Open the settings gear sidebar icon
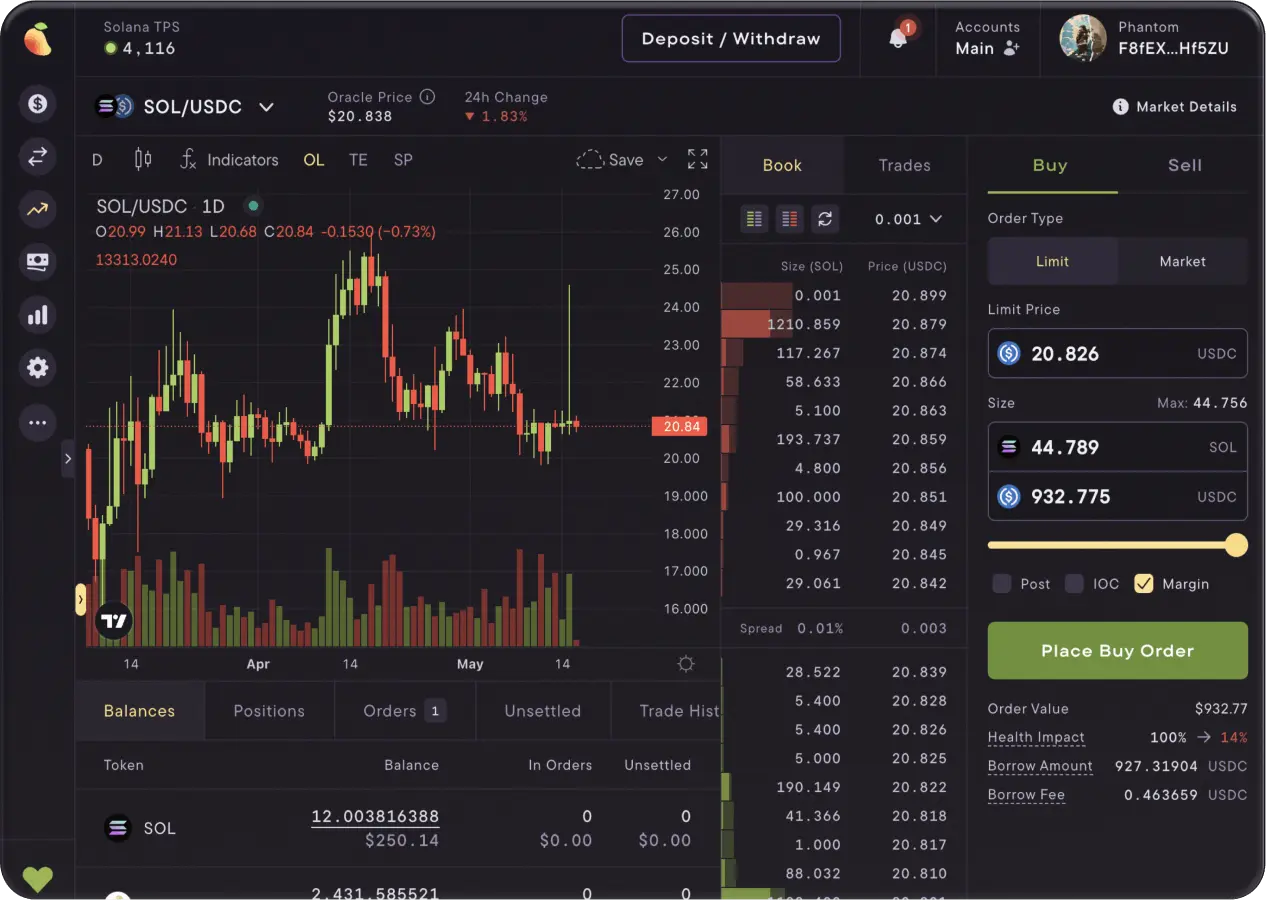1266x901 pixels. [38, 368]
